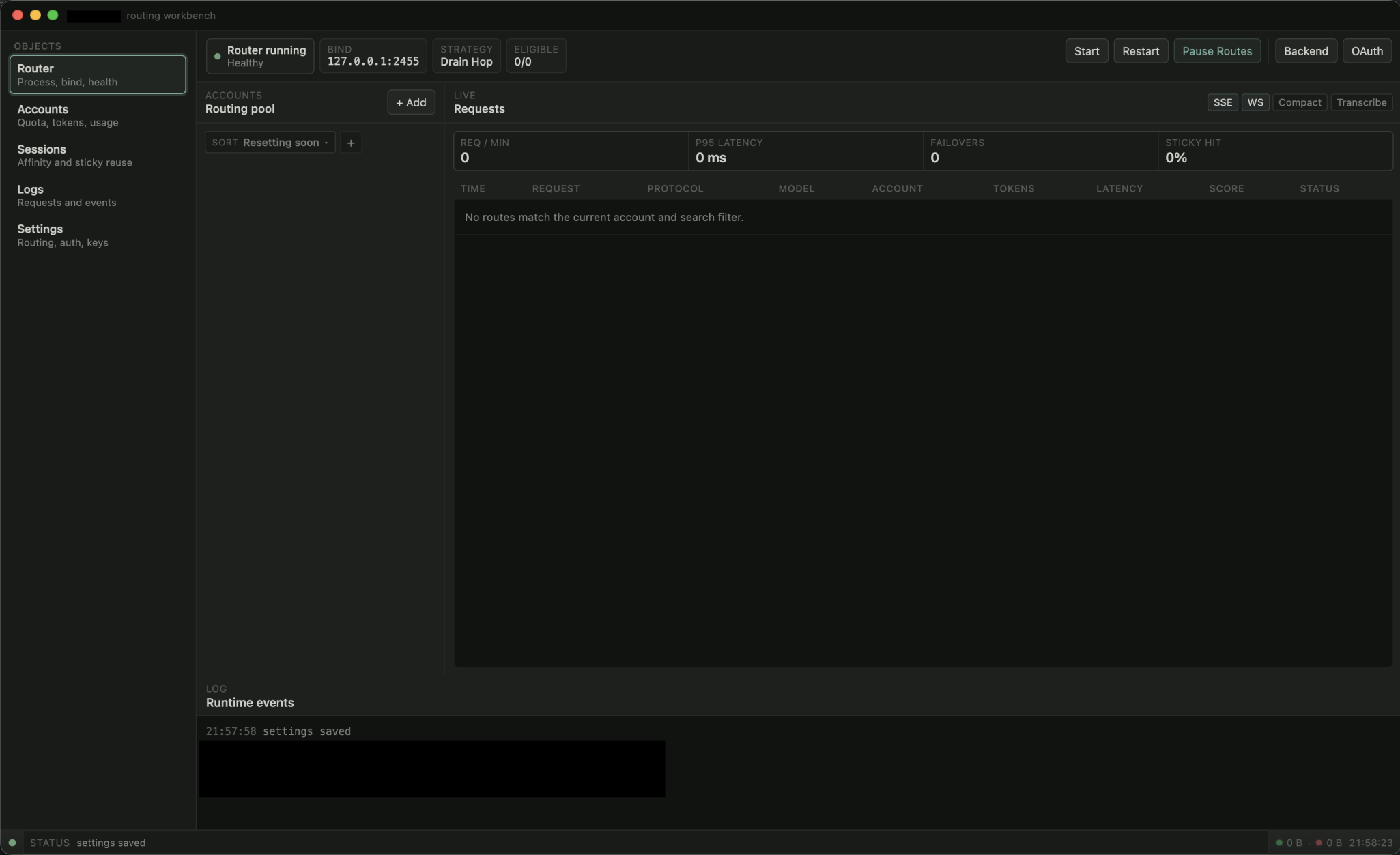Toggle the SSE protocol filter
1400x855 pixels.
[1222, 102]
